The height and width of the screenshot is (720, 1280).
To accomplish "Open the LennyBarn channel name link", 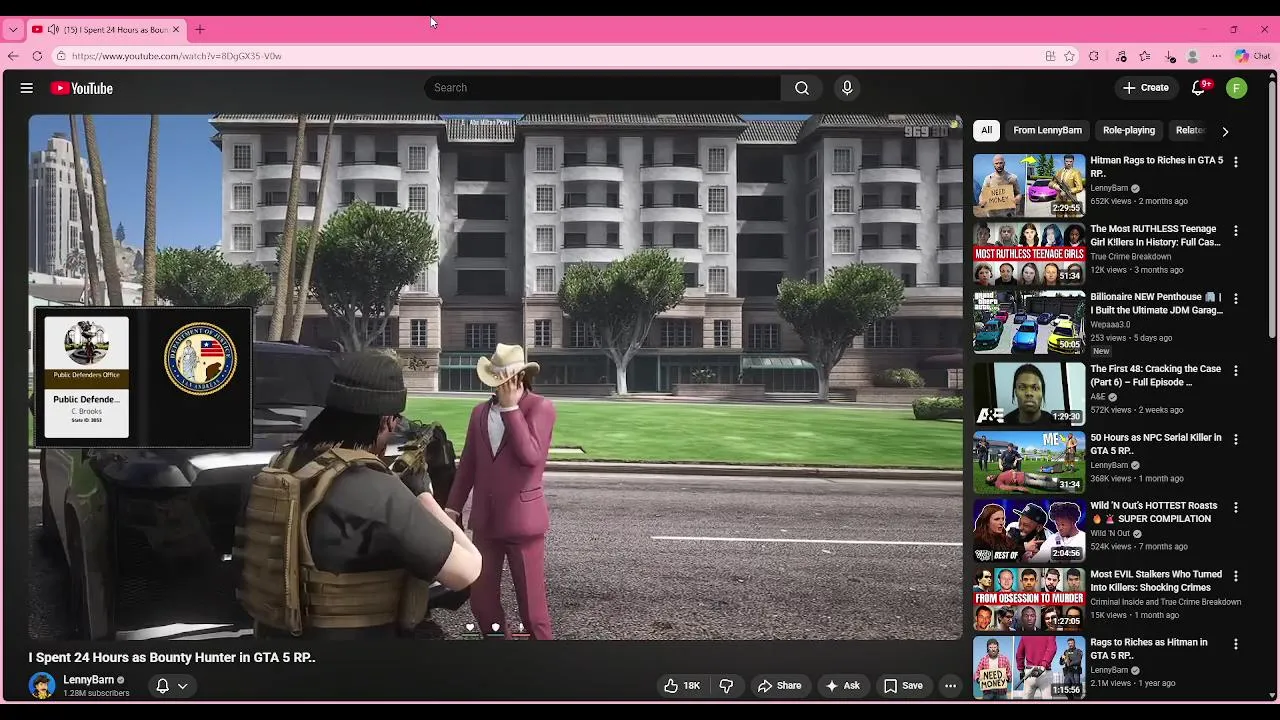I will pos(88,680).
